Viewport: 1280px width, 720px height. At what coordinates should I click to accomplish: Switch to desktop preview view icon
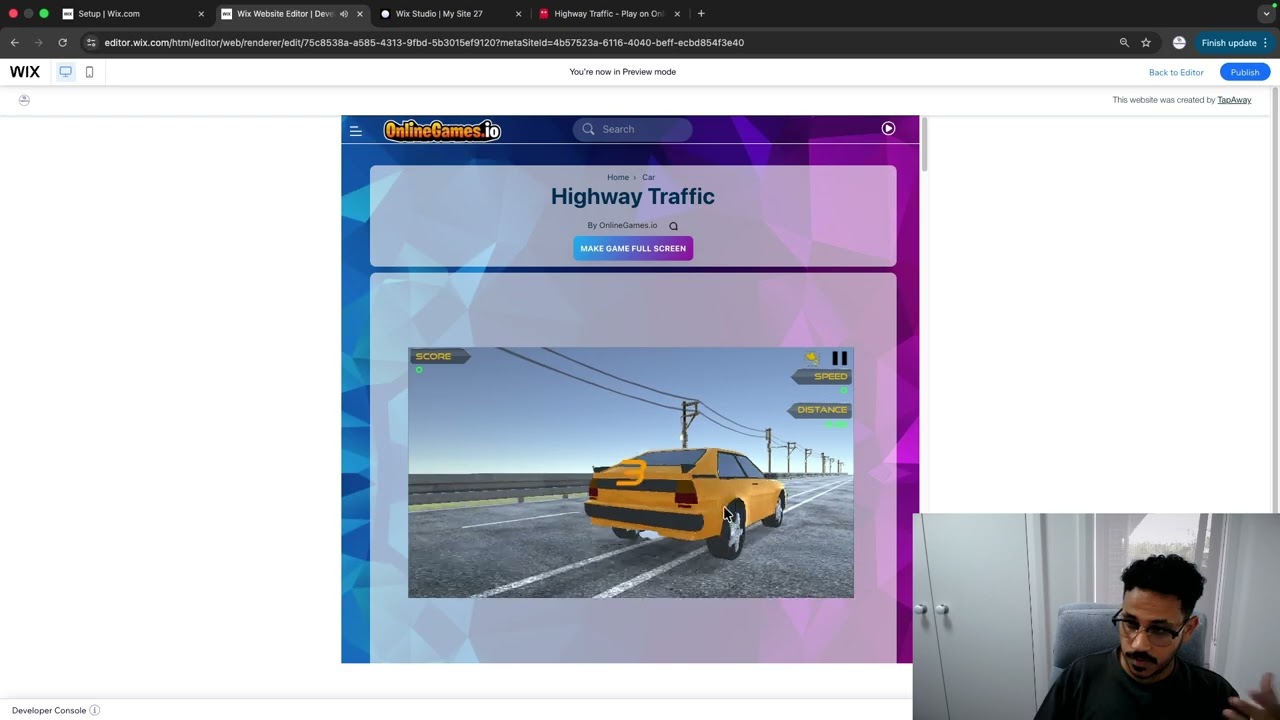coord(65,72)
